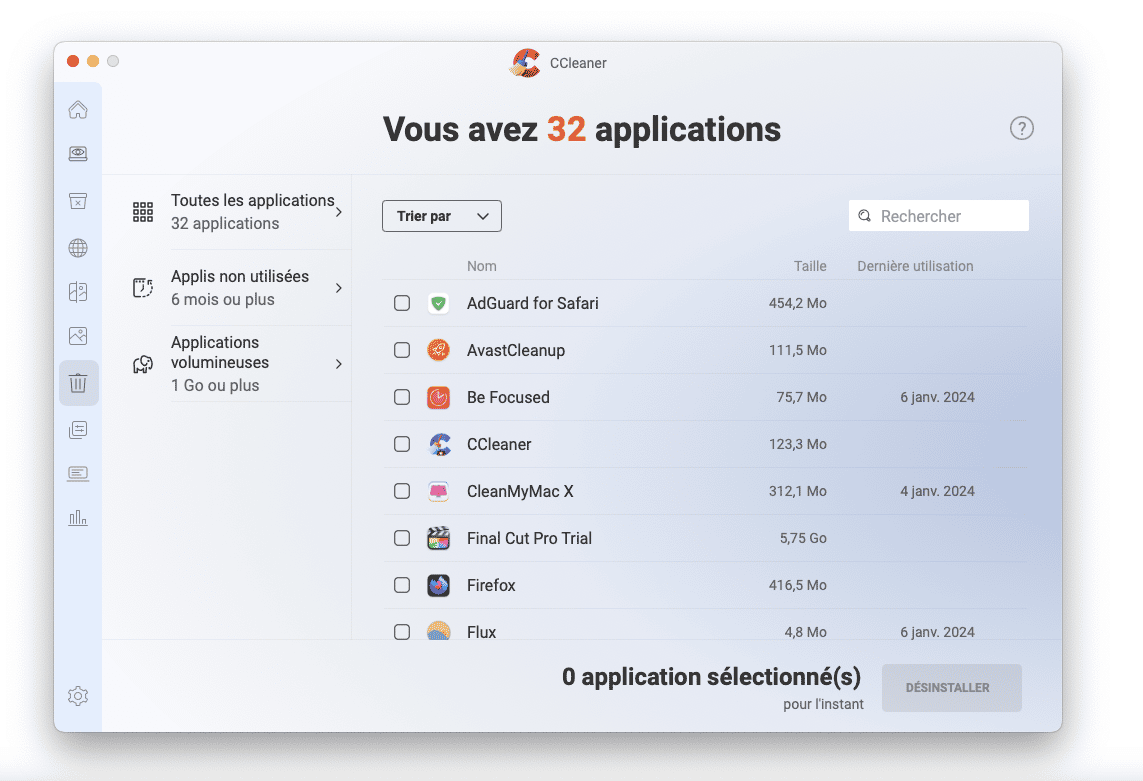
Task: Click the Flux app icon
Action: click(438, 631)
